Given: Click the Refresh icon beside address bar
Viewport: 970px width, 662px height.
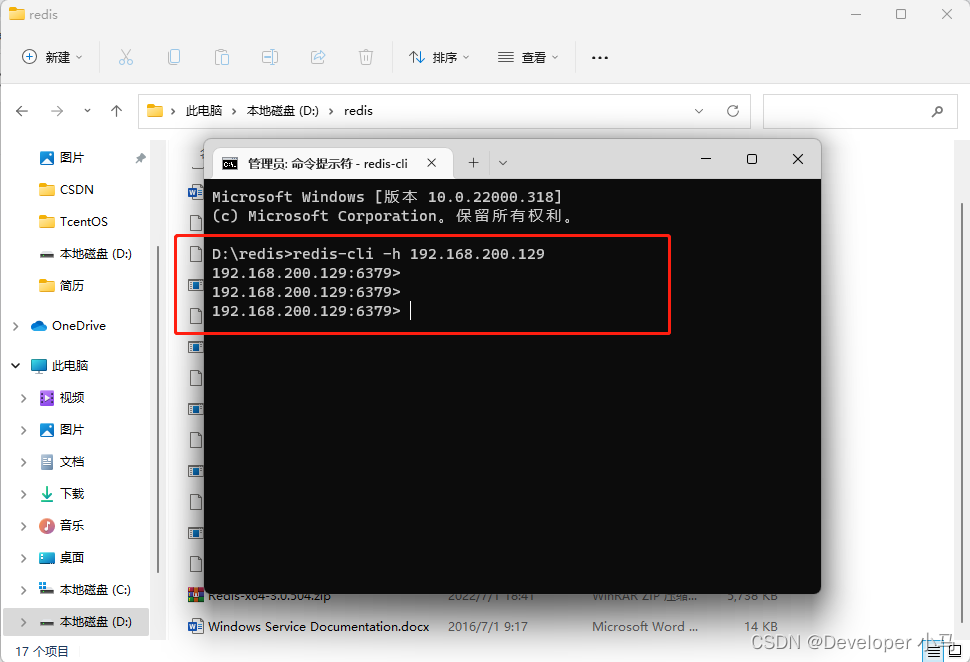Looking at the screenshot, I should click(733, 111).
